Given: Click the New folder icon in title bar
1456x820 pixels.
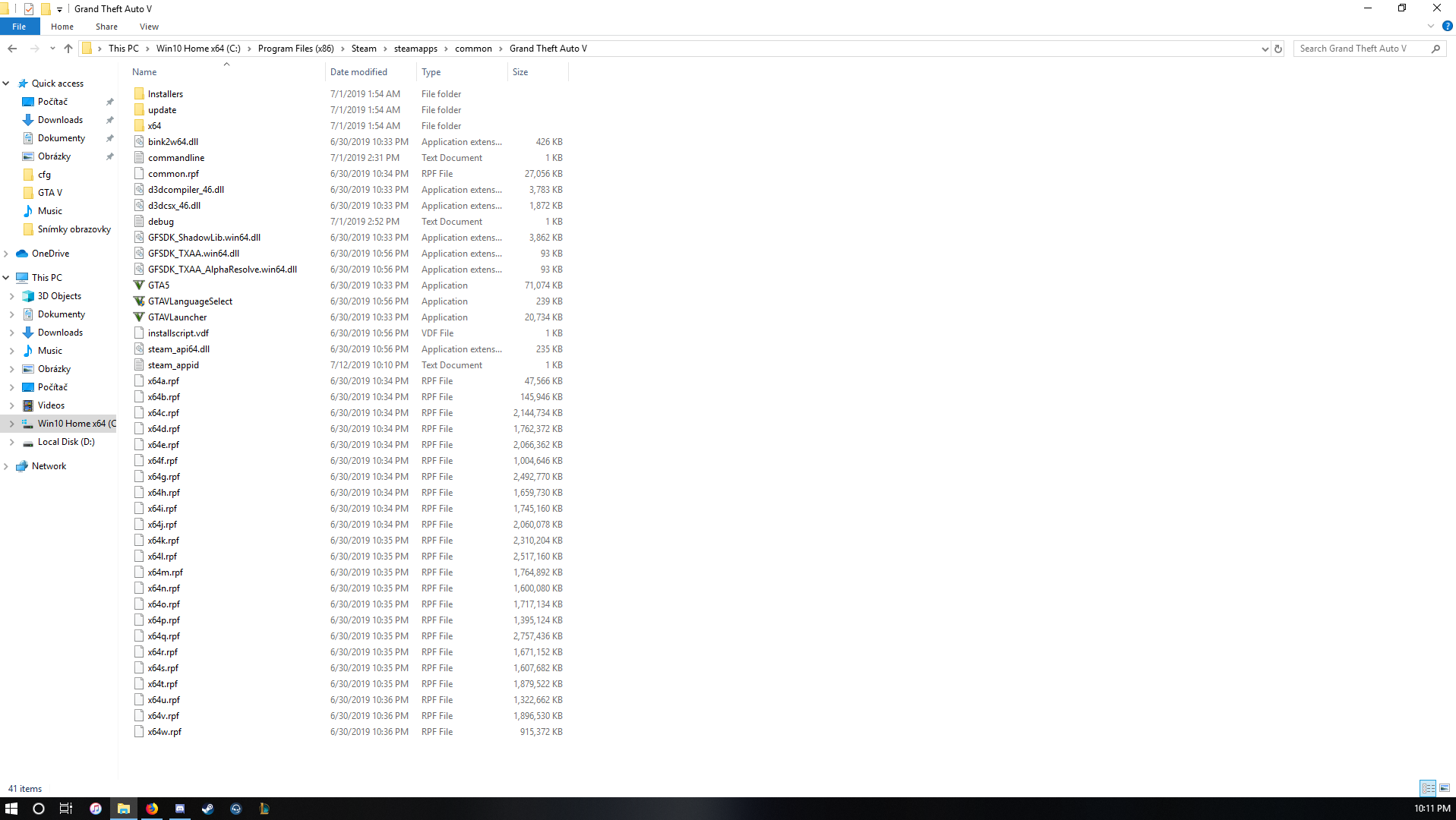Looking at the screenshot, I should click(46, 9).
